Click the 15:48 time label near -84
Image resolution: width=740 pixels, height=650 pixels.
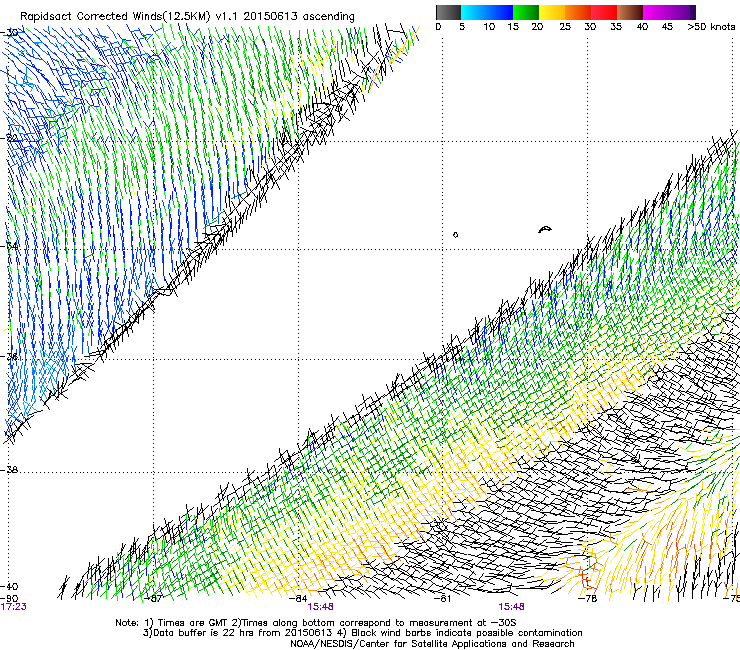(320, 607)
